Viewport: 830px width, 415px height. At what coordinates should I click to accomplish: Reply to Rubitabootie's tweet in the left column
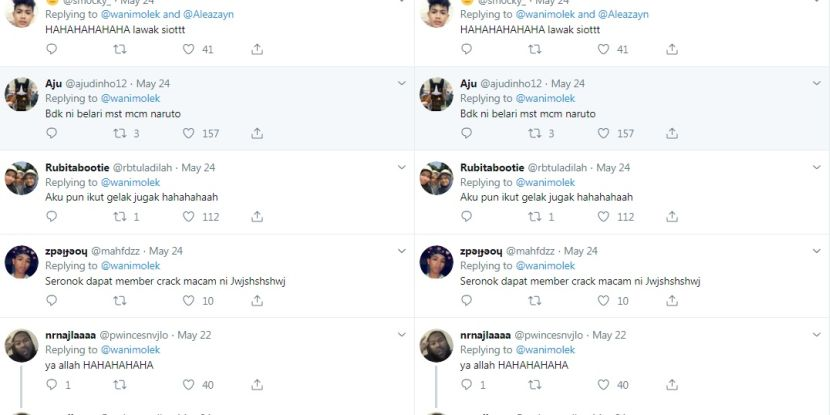point(51,217)
